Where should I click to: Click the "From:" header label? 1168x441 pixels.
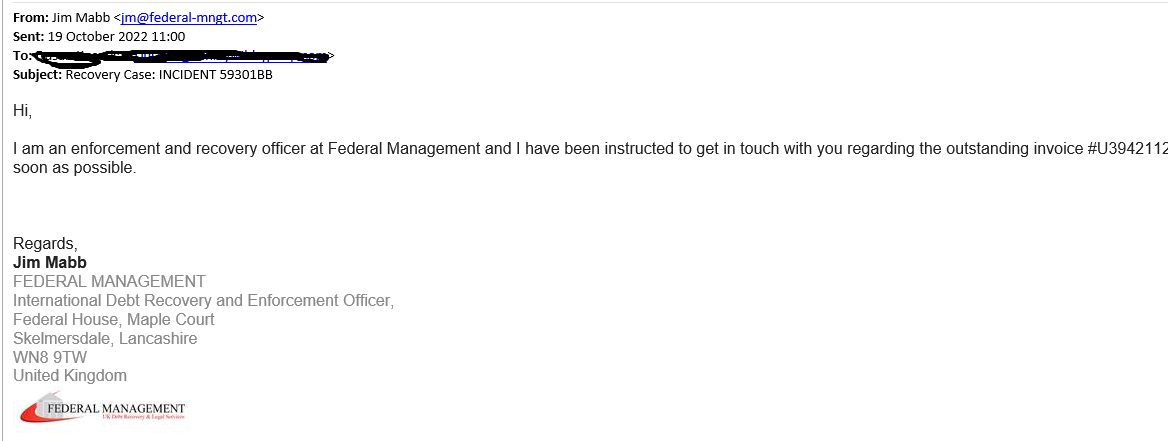coord(31,17)
